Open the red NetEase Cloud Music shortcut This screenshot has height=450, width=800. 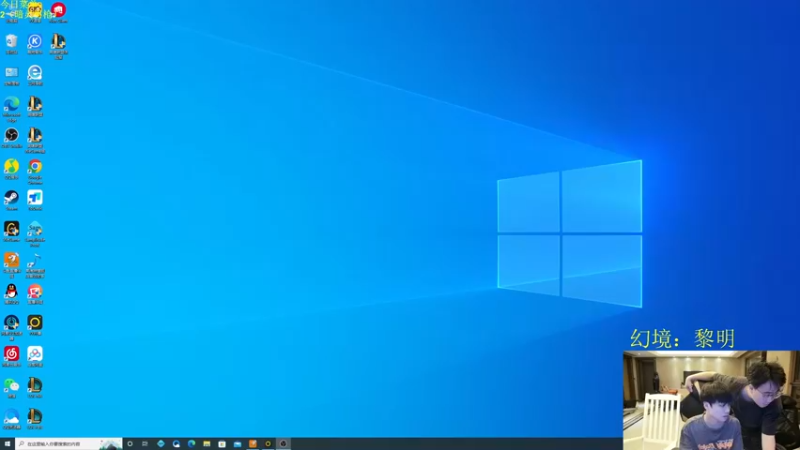pos(11,356)
